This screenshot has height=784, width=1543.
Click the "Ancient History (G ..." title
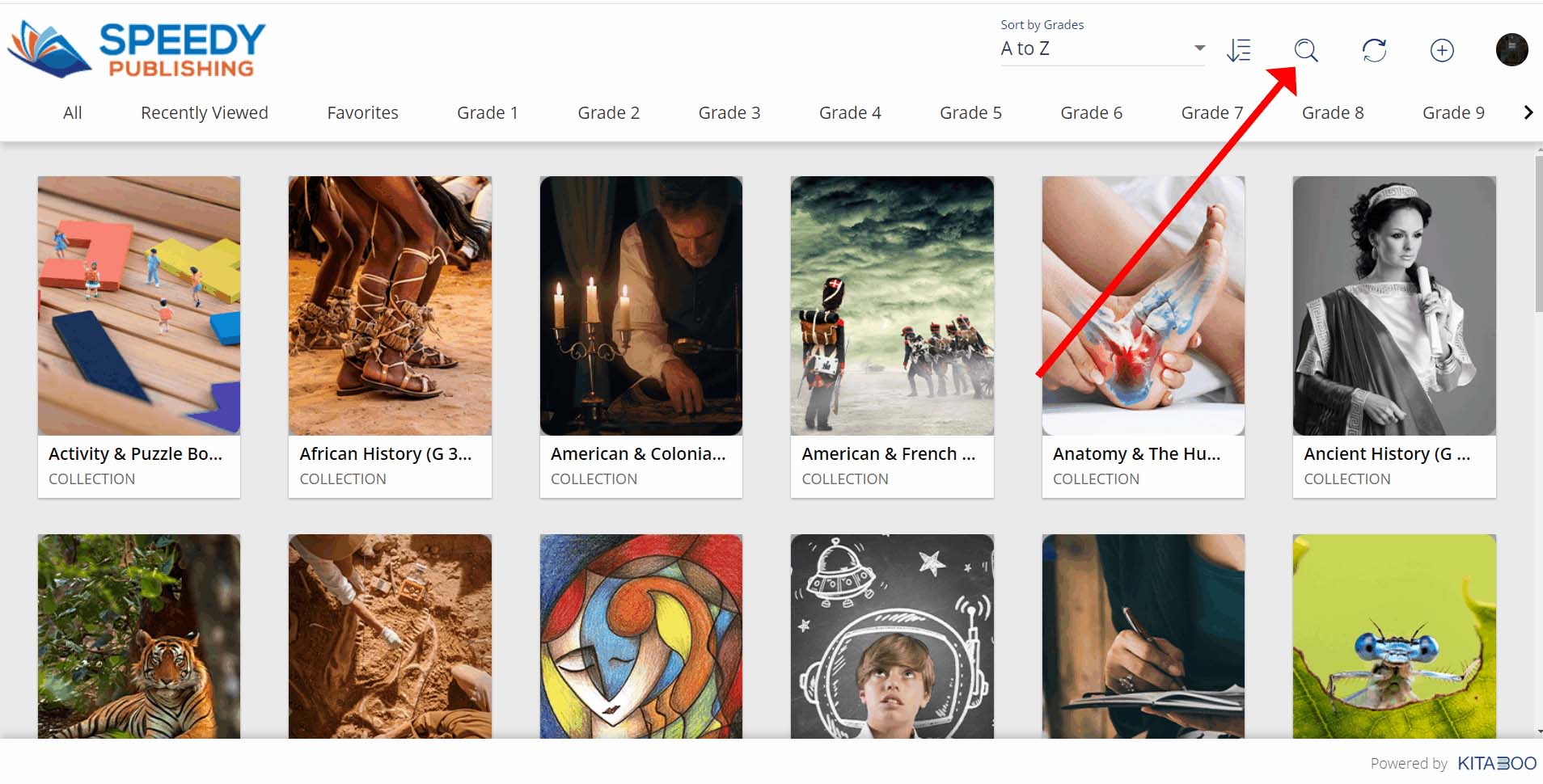pos(1387,454)
